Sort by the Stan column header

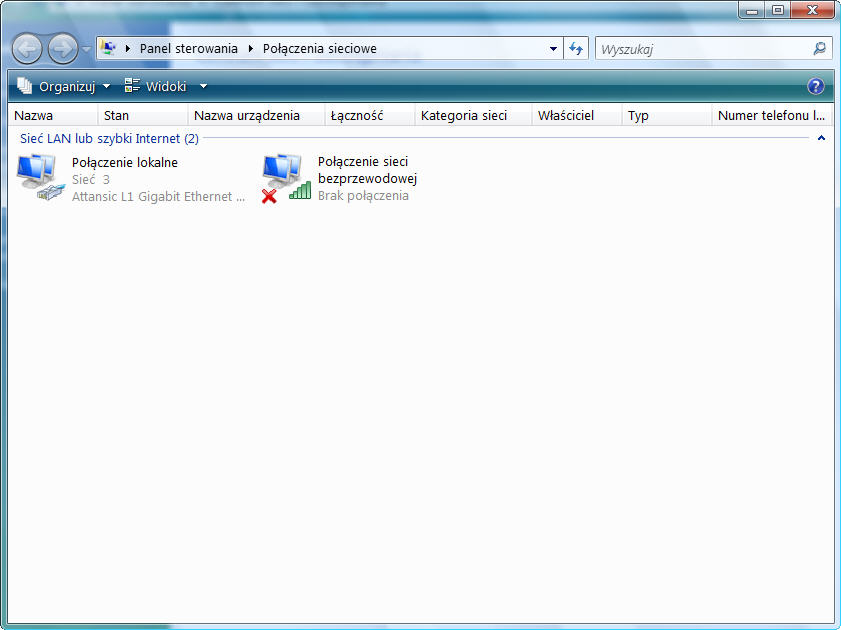116,115
